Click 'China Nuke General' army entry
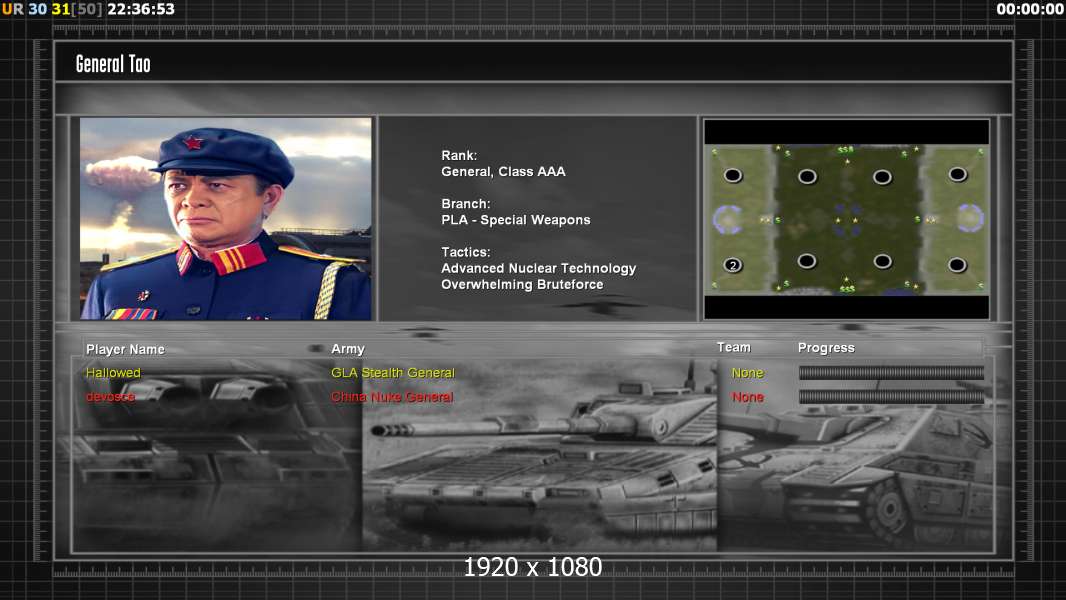This screenshot has width=1066, height=600. click(392, 397)
